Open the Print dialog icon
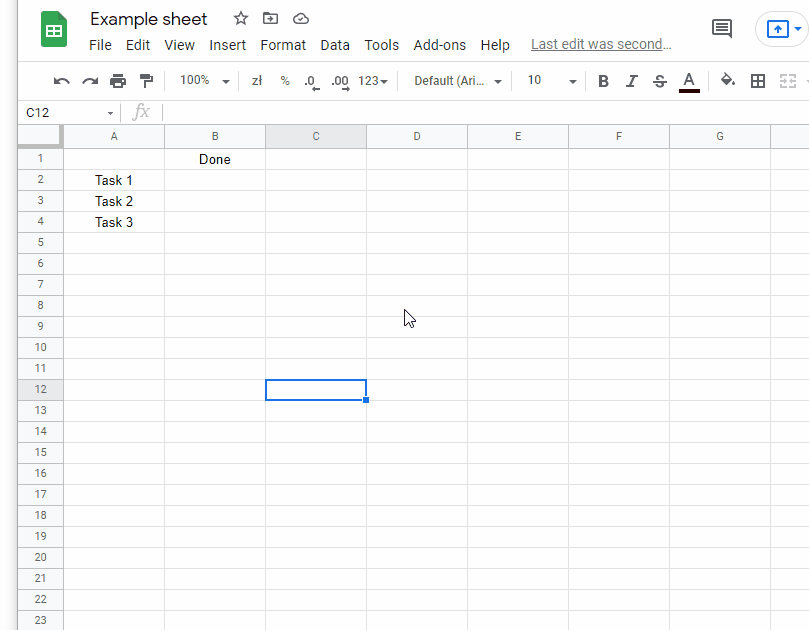The image size is (809, 630). point(117,80)
